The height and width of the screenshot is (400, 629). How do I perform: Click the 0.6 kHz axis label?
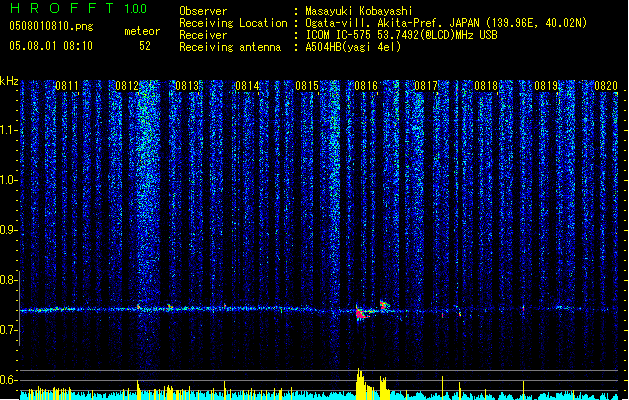9,380
